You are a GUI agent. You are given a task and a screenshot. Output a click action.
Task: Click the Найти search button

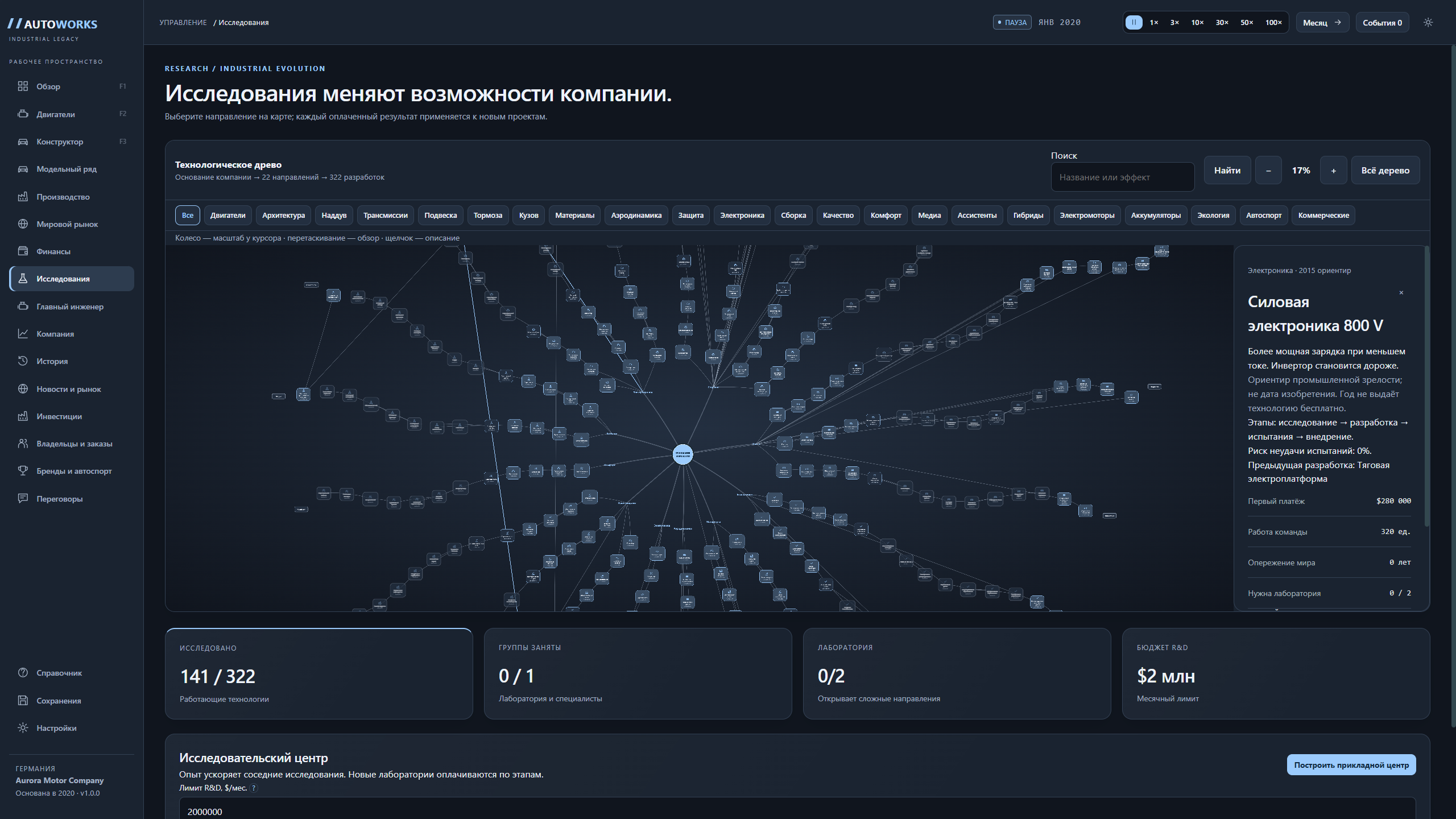[x=1227, y=171]
